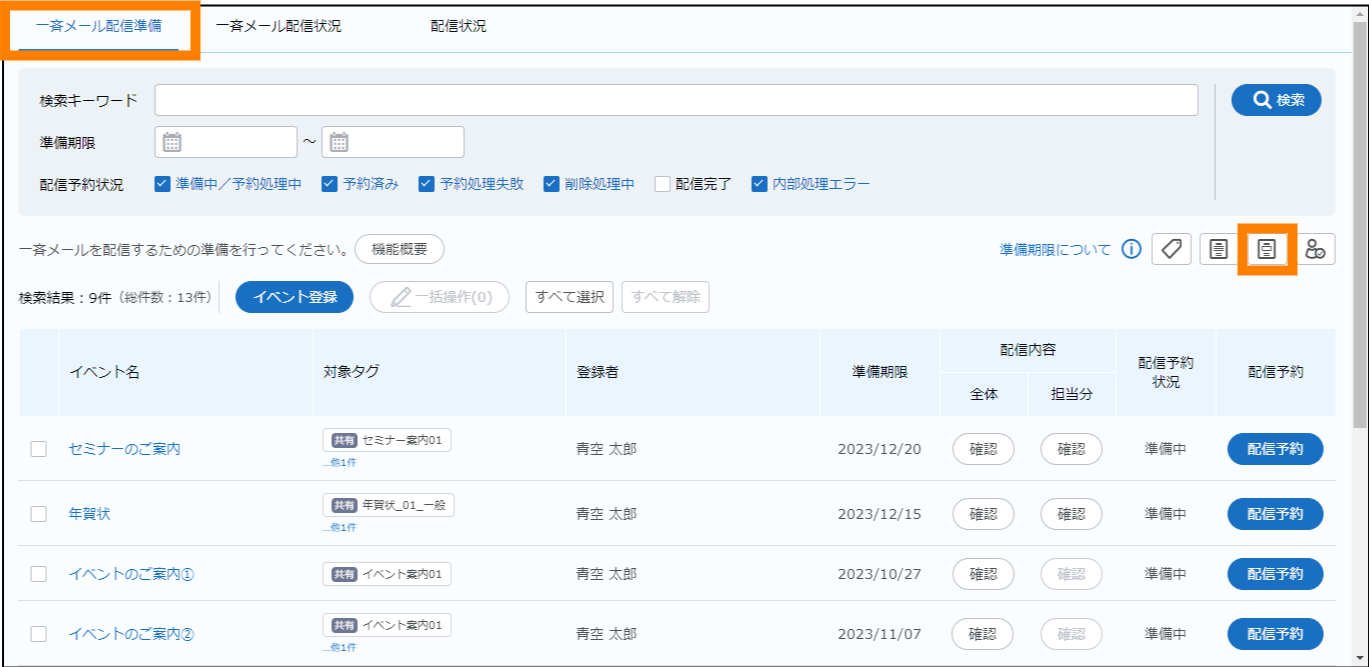The height and width of the screenshot is (667, 1369).
Task: Open the セミナーのご案内 event link
Action: click(x=124, y=449)
